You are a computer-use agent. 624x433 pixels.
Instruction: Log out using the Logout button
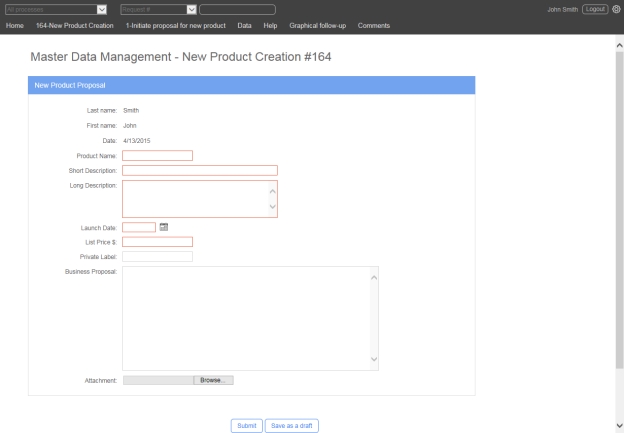tap(590, 9)
